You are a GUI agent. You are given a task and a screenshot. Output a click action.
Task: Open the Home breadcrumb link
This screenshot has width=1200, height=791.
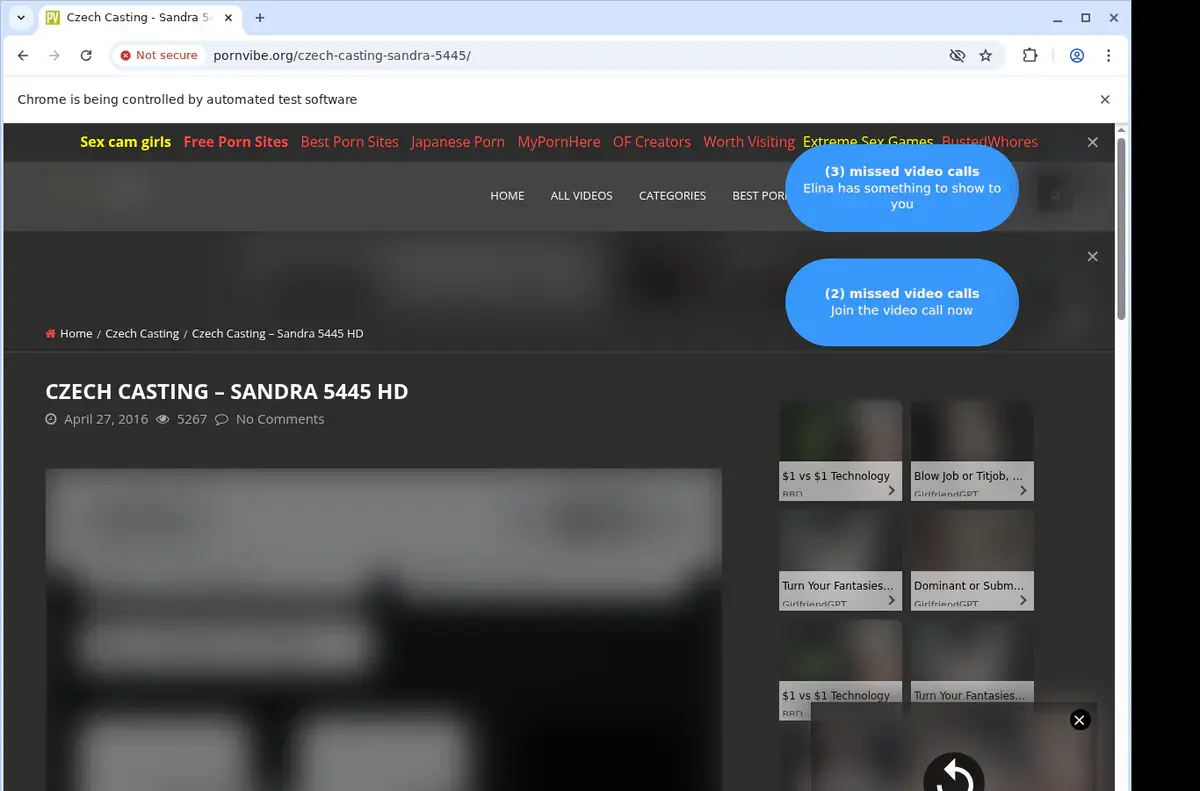(76, 334)
